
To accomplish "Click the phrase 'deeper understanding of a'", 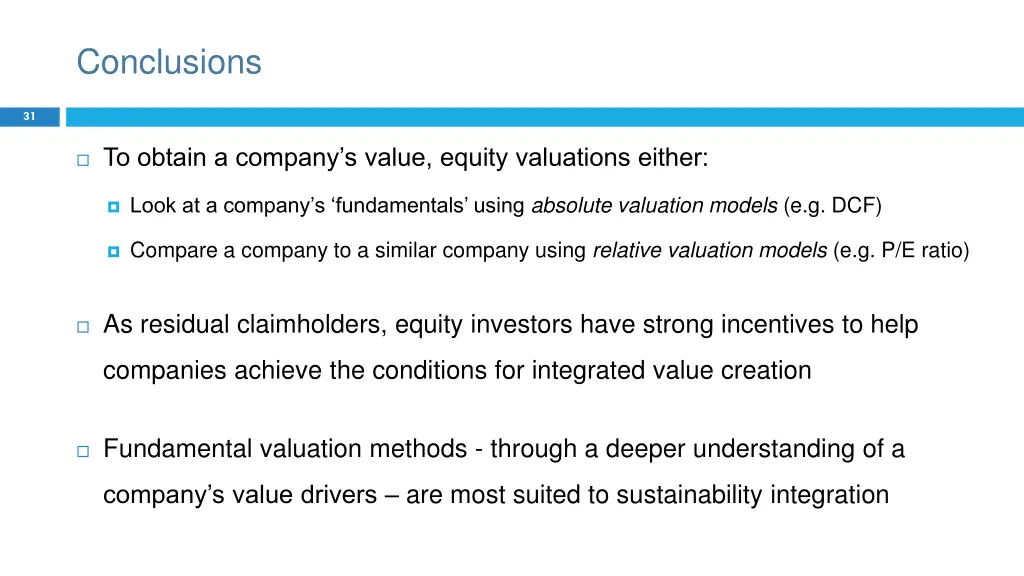I will pyautogui.click(x=755, y=449).
